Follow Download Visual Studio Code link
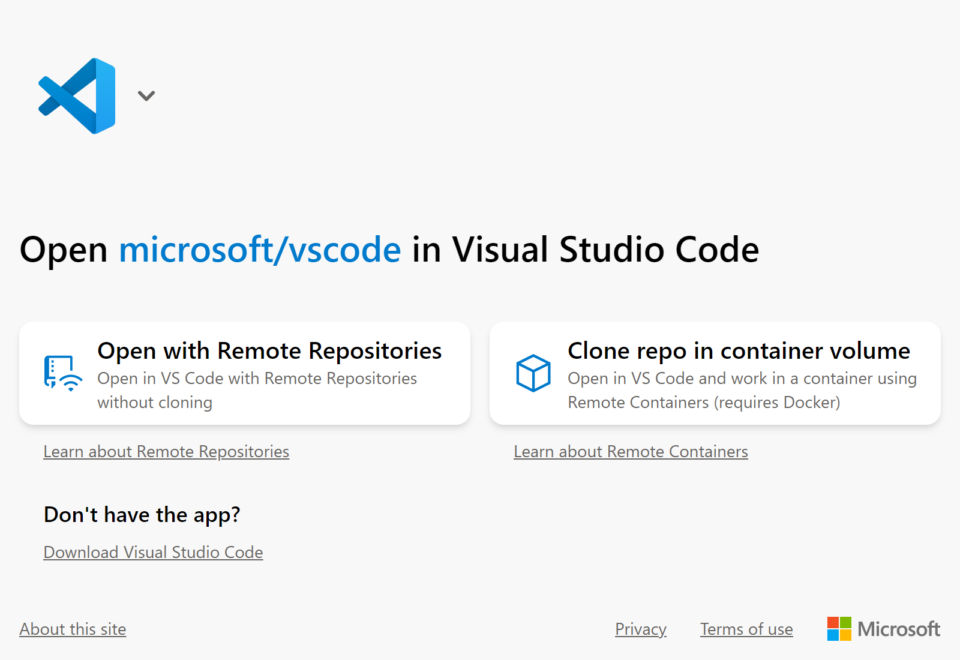 pos(153,552)
